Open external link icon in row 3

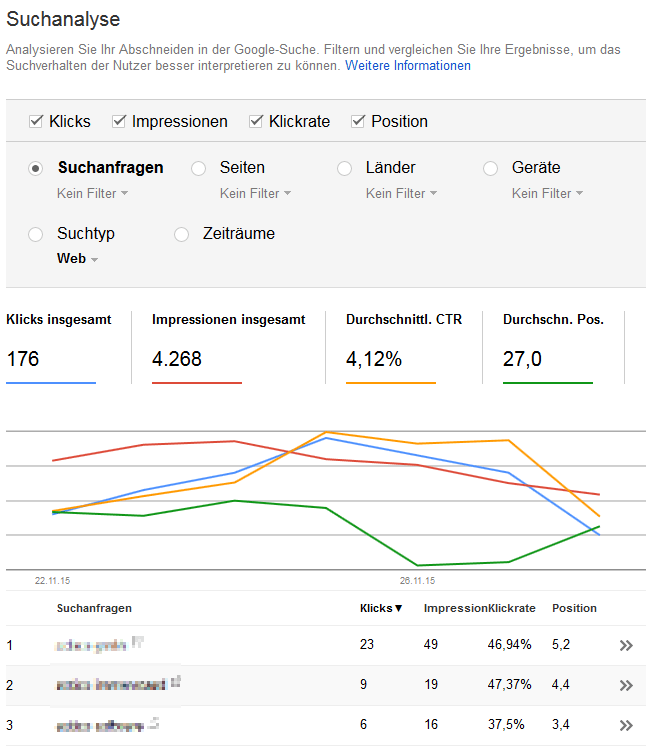153,723
